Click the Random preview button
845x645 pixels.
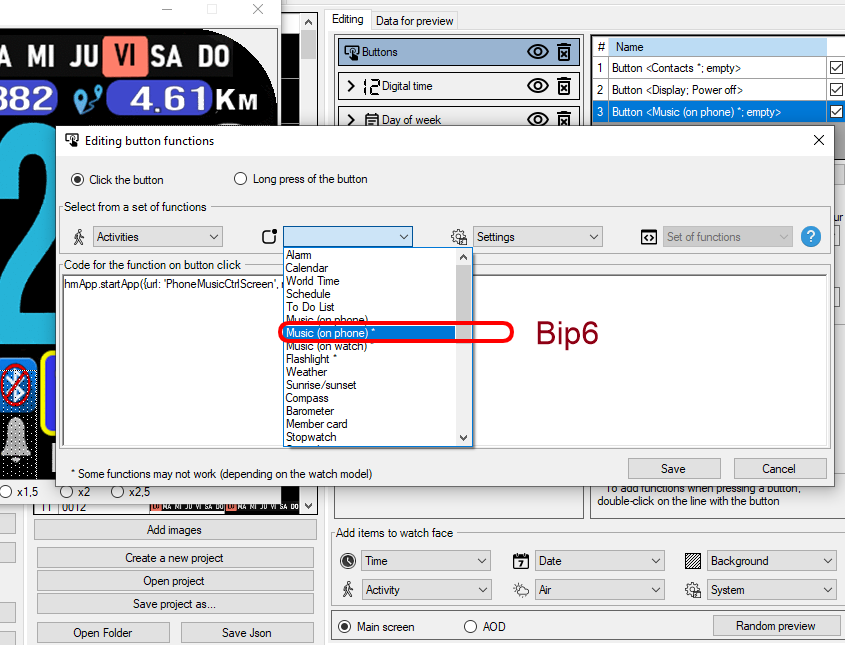775,626
